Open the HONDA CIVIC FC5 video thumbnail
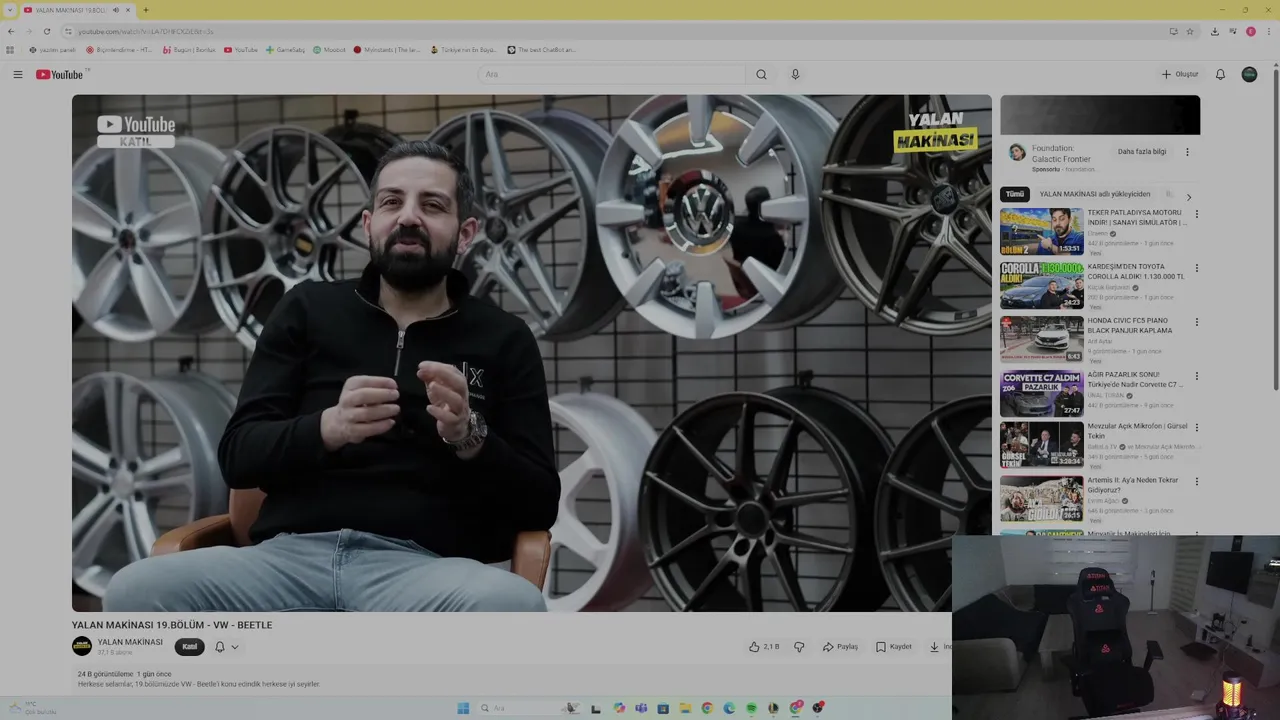The height and width of the screenshot is (720, 1280). pyautogui.click(x=1042, y=339)
